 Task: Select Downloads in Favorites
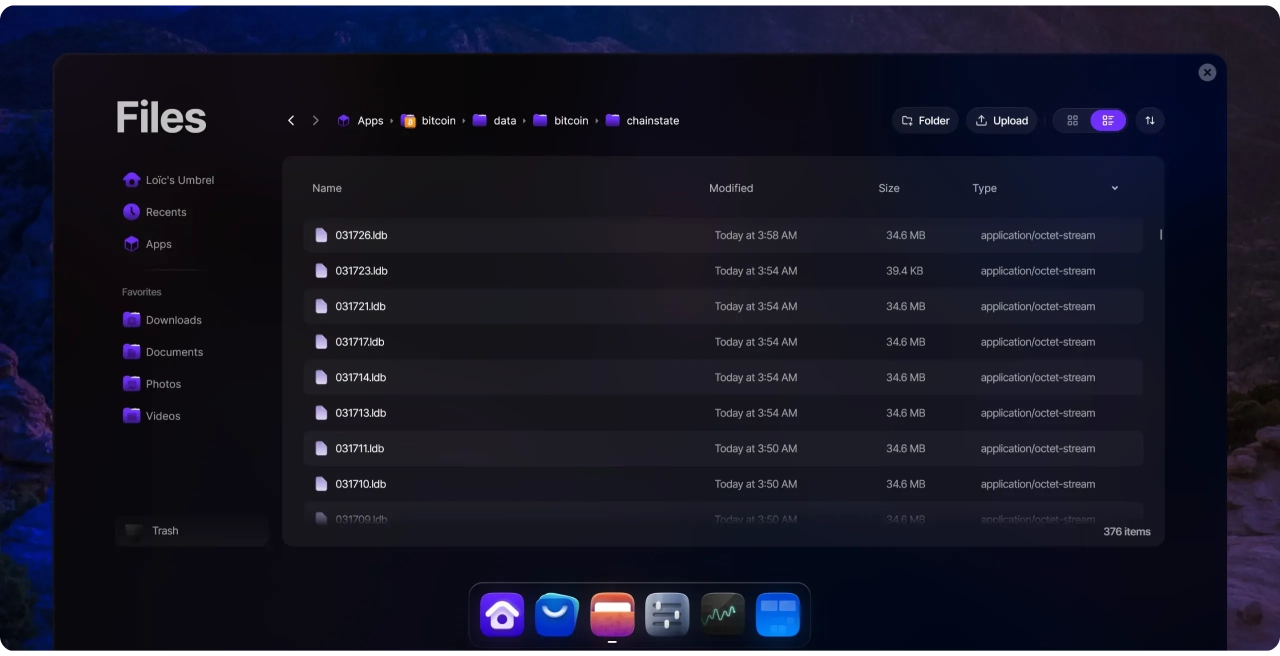click(173, 320)
